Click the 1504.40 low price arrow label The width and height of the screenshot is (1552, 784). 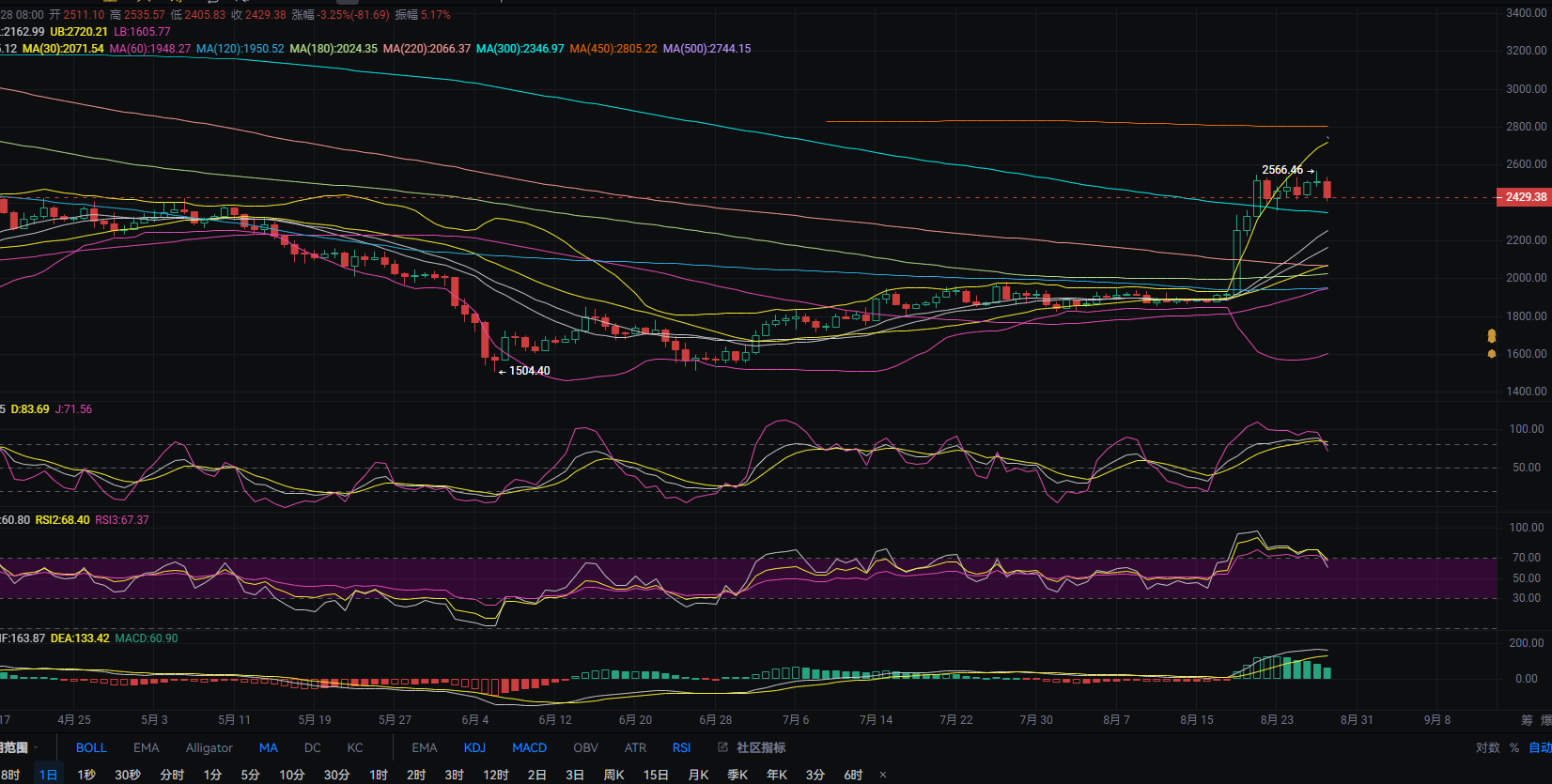click(524, 371)
